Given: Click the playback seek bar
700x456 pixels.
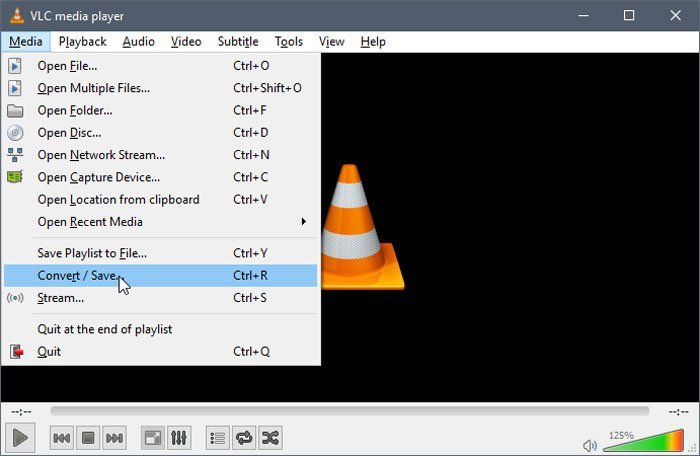Looking at the screenshot, I should [350, 410].
